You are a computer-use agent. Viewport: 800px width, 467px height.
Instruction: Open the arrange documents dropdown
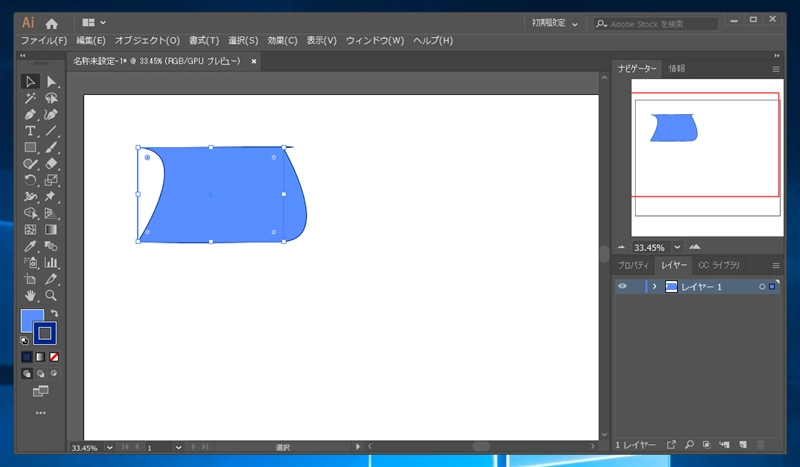(x=94, y=22)
